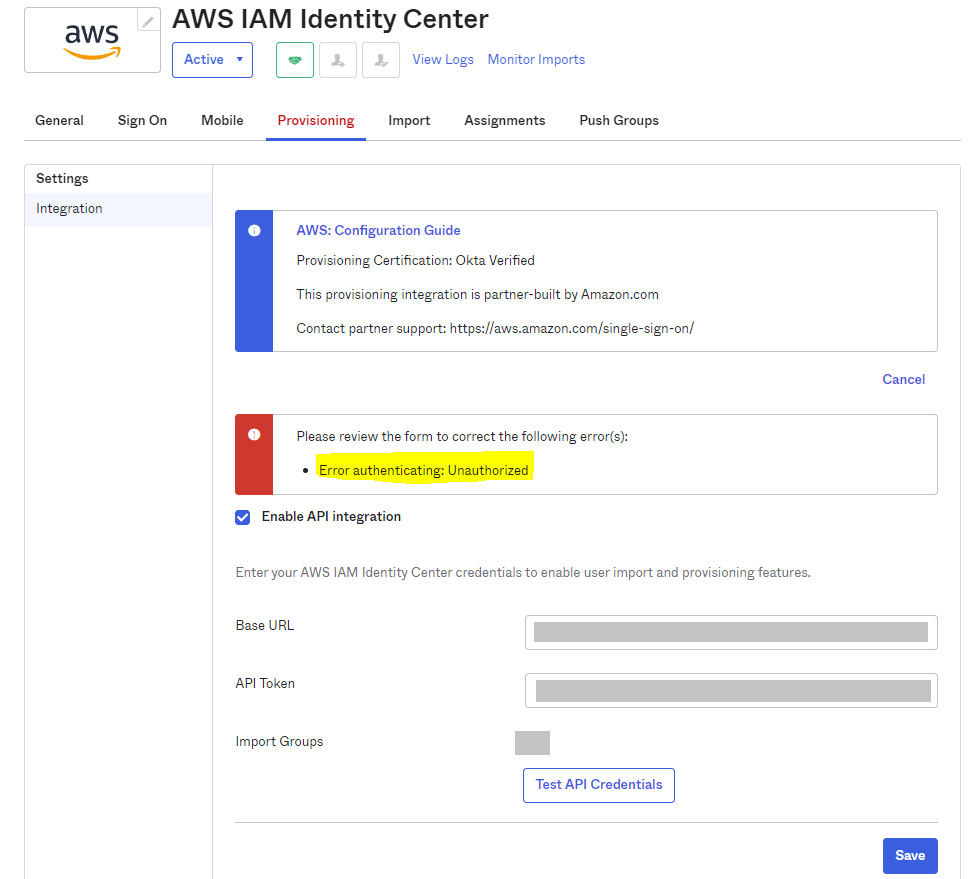Open the Sign On tab
Image resolution: width=972 pixels, height=879 pixels.
point(142,120)
